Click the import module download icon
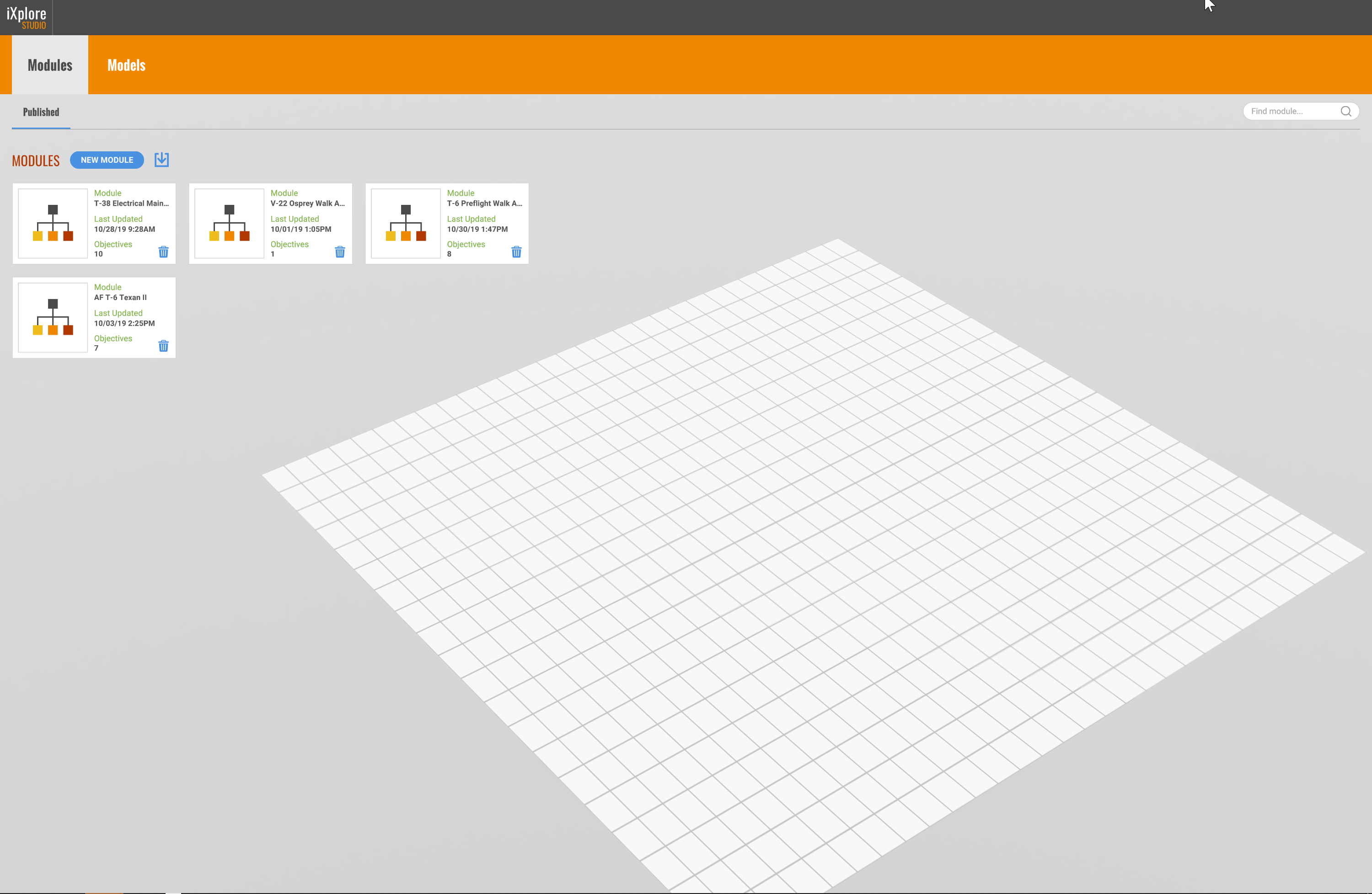Viewport: 1372px width, 894px height. tap(161, 160)
